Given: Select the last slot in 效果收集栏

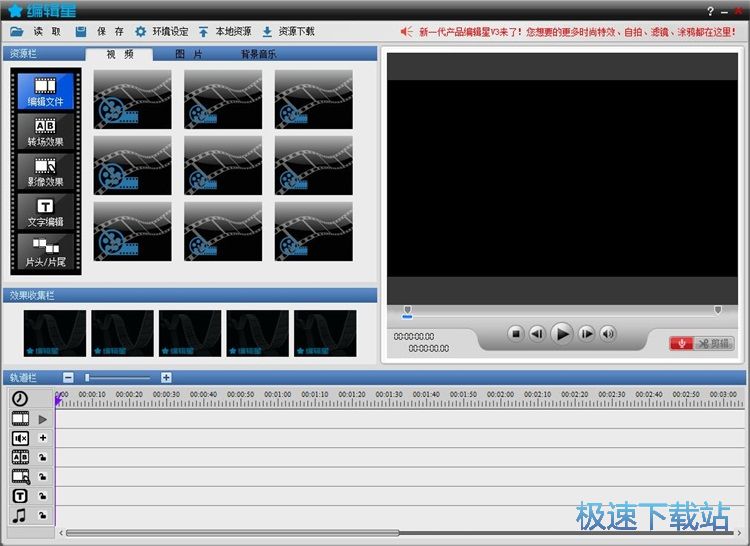Looking at the screenshot, I should point(325,333).
